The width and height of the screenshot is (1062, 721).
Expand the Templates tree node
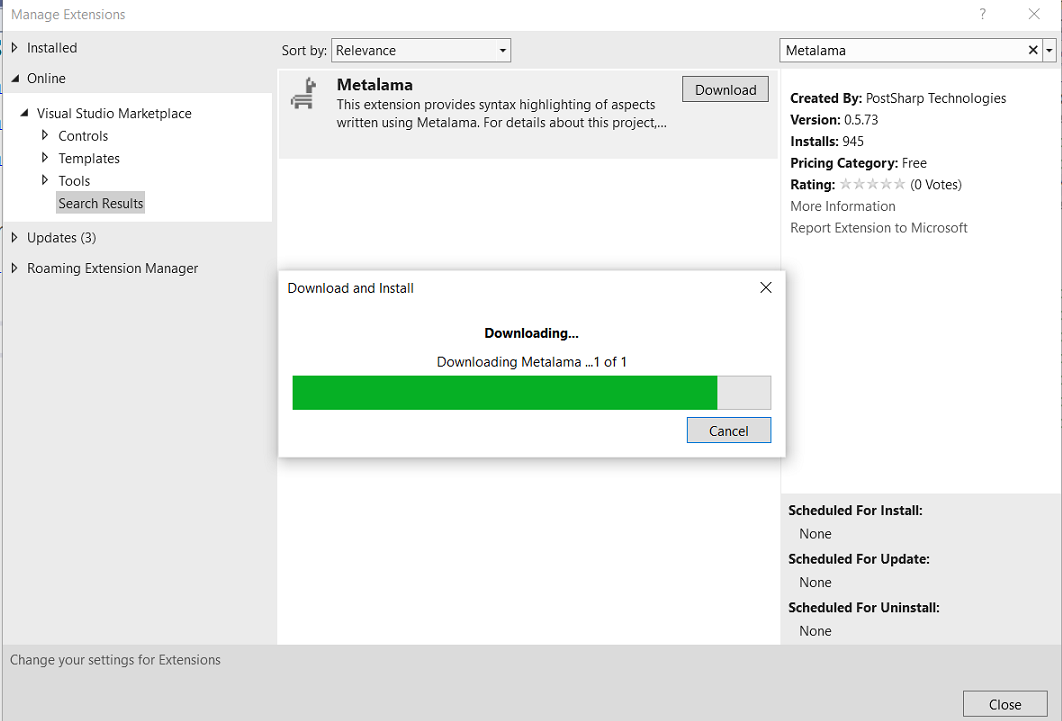[x=45, y=158]
